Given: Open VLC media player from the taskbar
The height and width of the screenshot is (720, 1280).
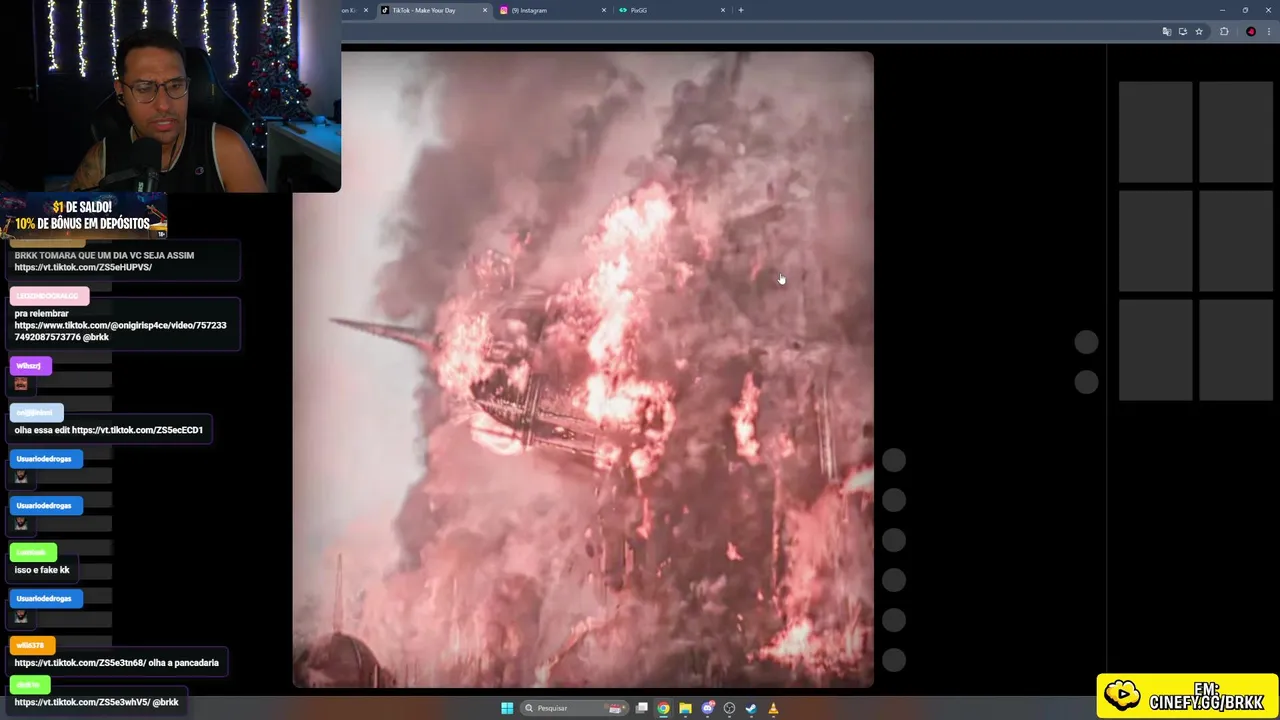Looking at the screenshot, I should point(773,708).
